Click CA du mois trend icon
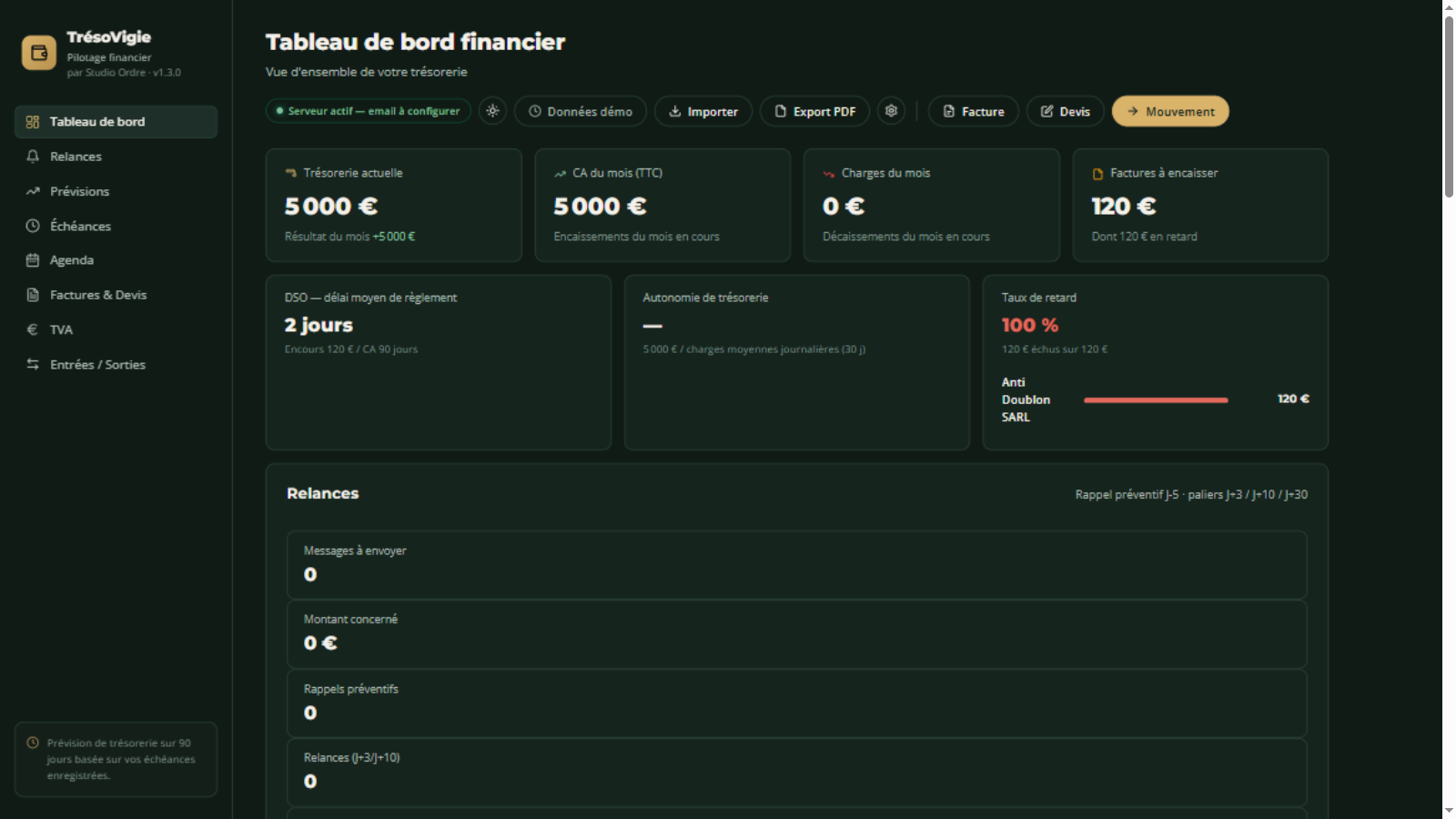Image resolution: width=1456 pixels, height=819 pixels. (561, 173)
